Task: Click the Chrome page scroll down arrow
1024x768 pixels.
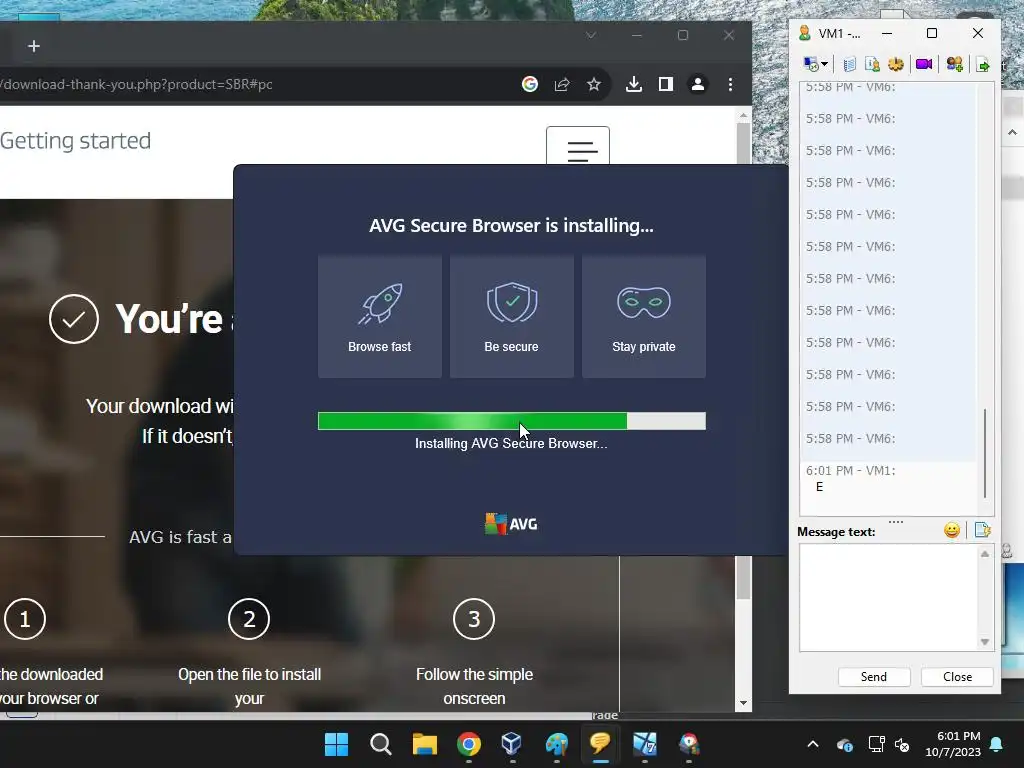Action: (743, 703)
